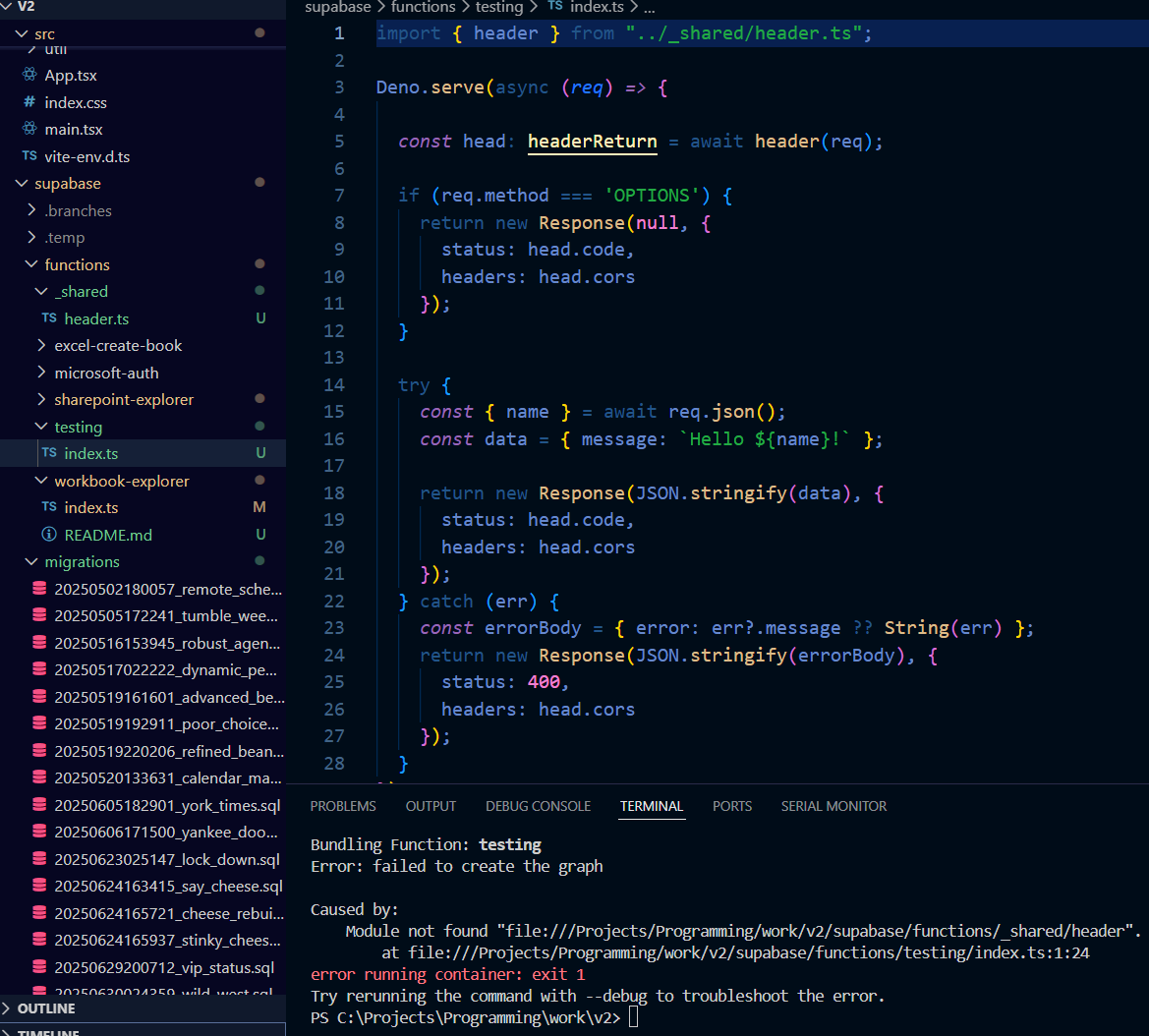The width and height of the screenshot is (1149, 1036).
Task: Expand the OUTLINE section
Action: coord(46,1008)
